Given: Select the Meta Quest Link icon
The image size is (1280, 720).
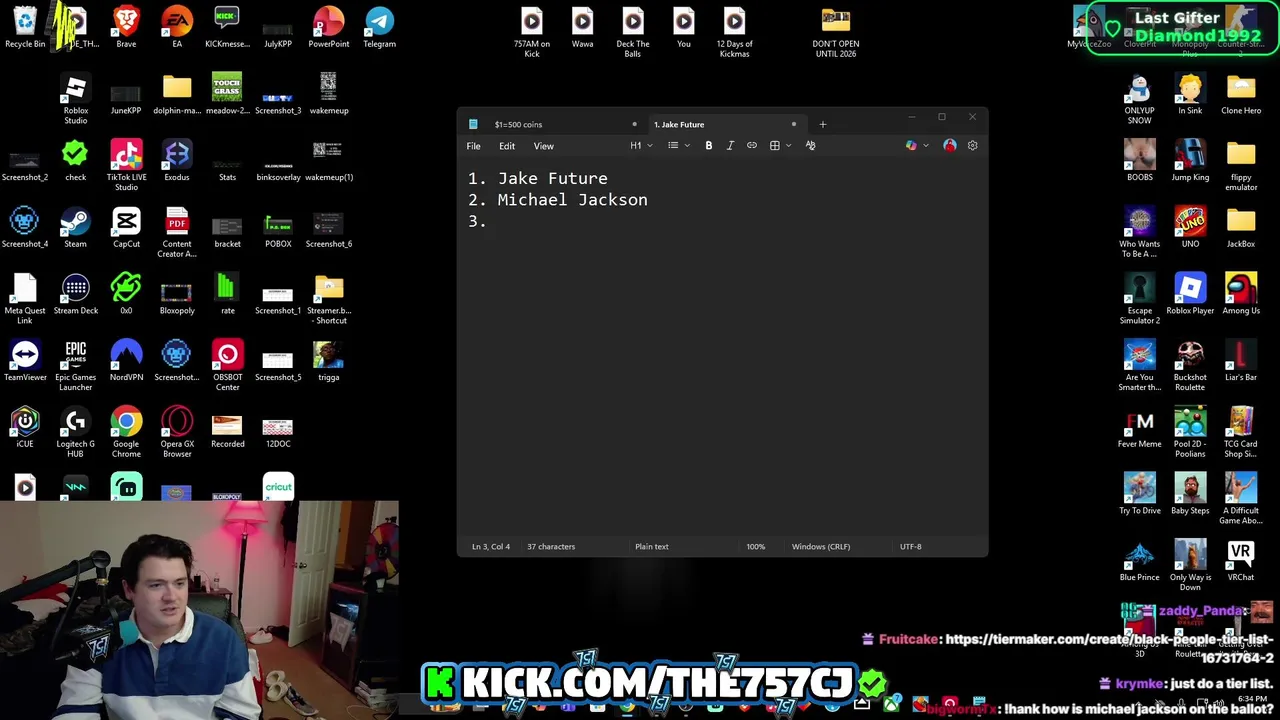Looking at the screenshot, I should (25, 300).
